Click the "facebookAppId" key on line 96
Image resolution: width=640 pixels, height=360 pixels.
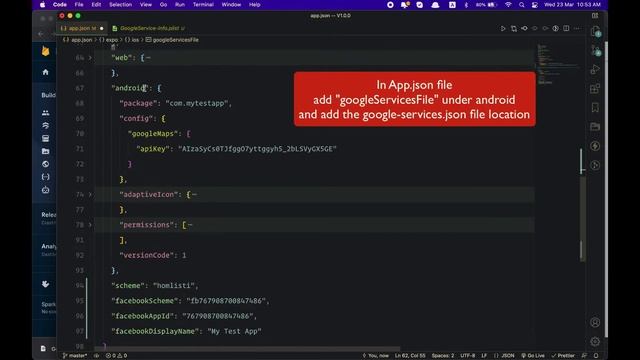tap(142, 316)
